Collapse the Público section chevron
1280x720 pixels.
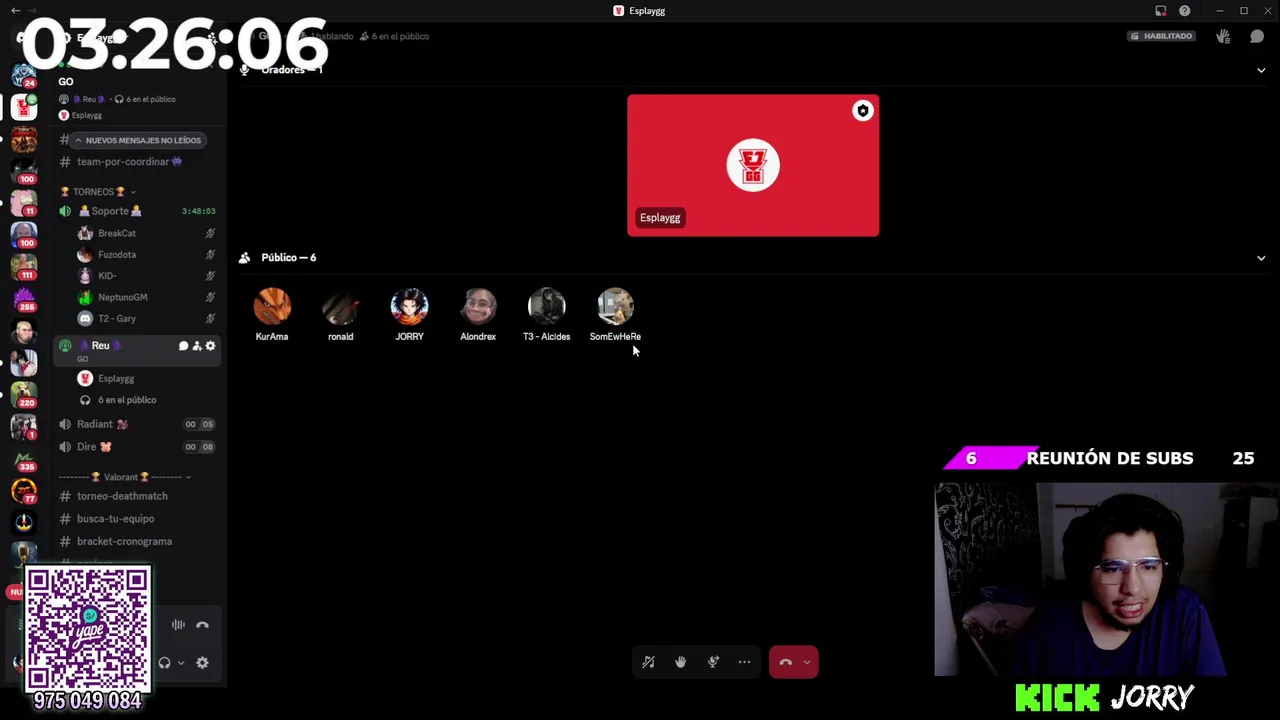[1261, 258]
